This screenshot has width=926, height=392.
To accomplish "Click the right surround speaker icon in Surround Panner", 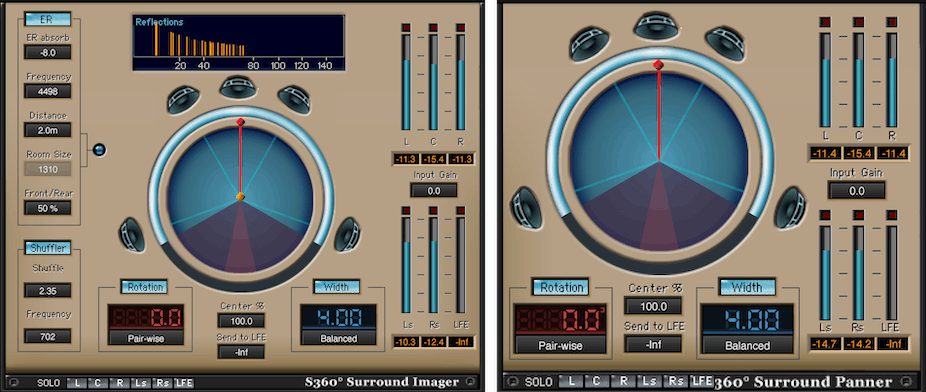I will [790, 207].
